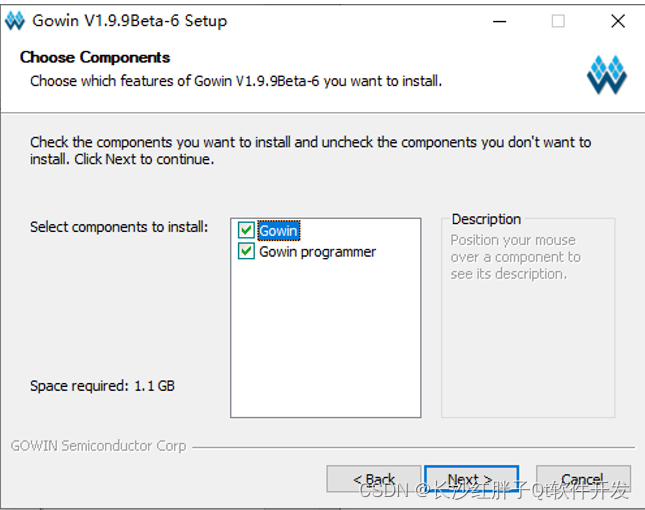The height and width of the screenshot is (510, 645).
Task: Click the Description group box title
Action: [x=486, y=219]
